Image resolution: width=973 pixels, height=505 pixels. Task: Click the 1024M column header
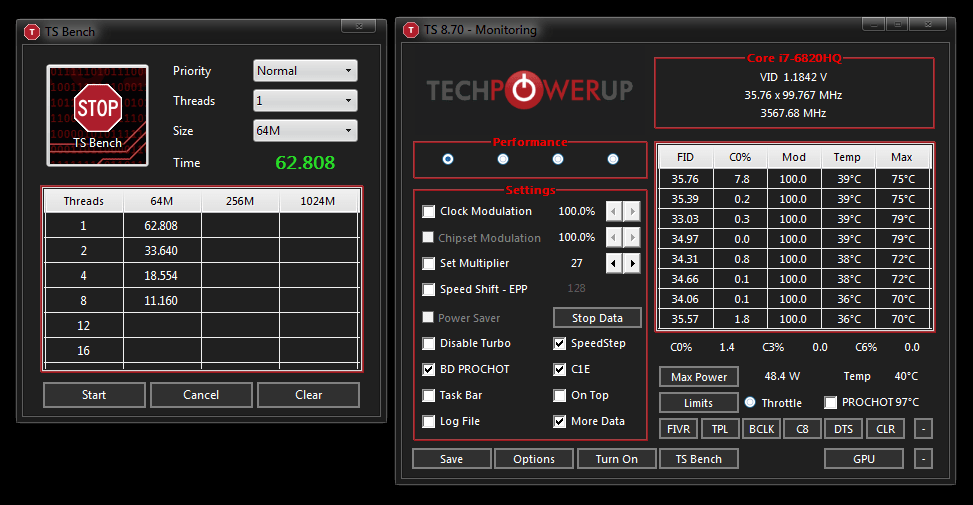click(x=318, y=201)
